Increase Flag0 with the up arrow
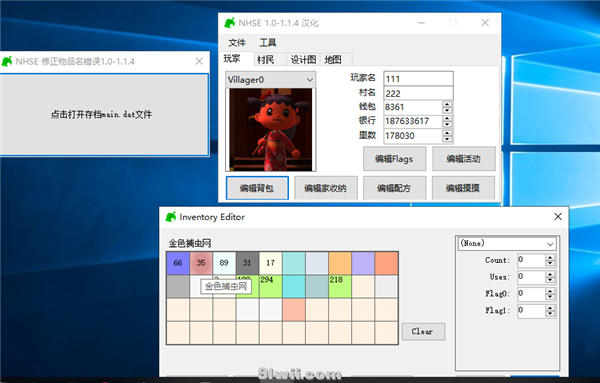The width and height of the screenshot is (600, 383). coord(550,291)
